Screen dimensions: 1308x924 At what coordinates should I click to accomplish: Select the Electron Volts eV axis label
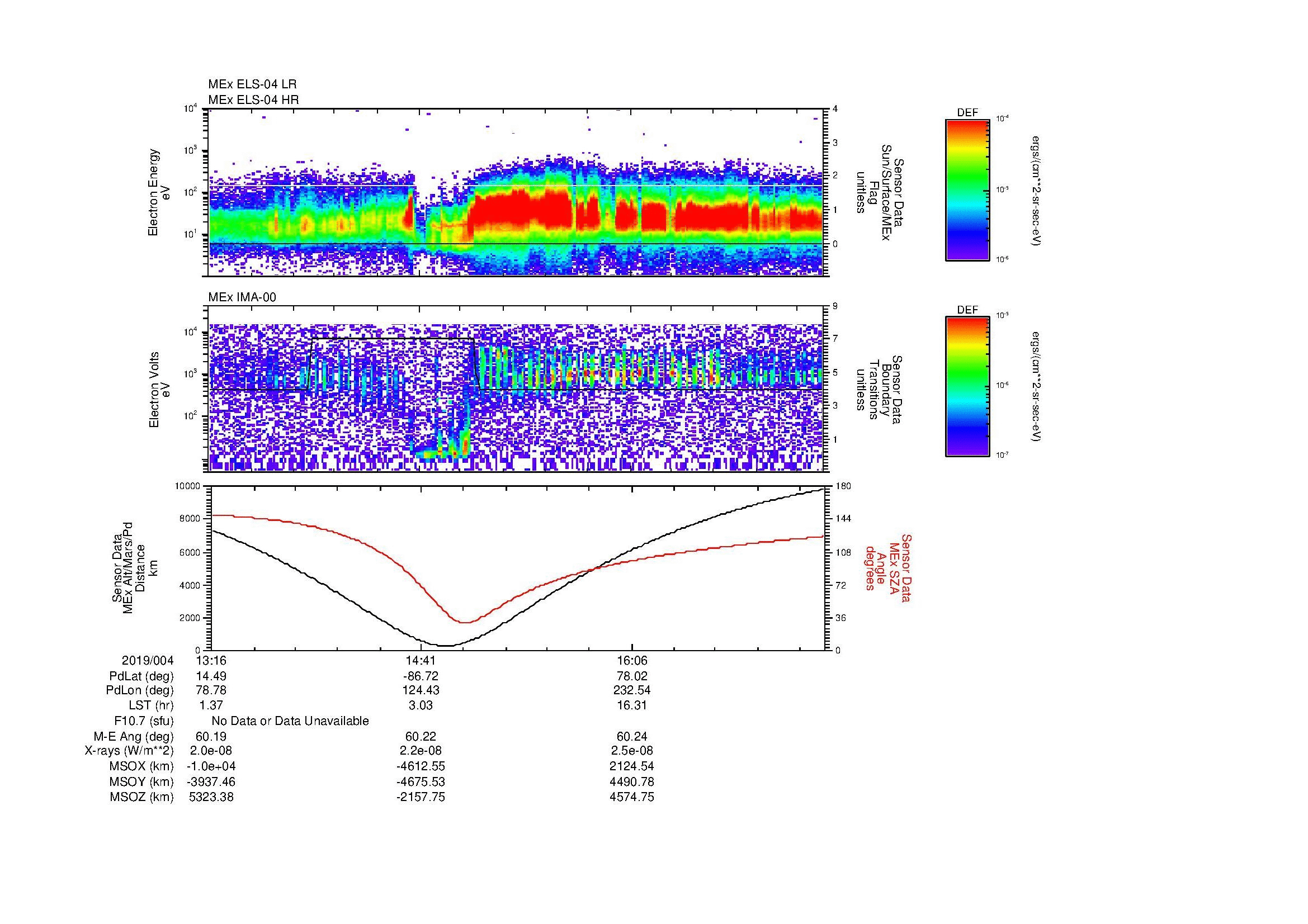[159, 390]
